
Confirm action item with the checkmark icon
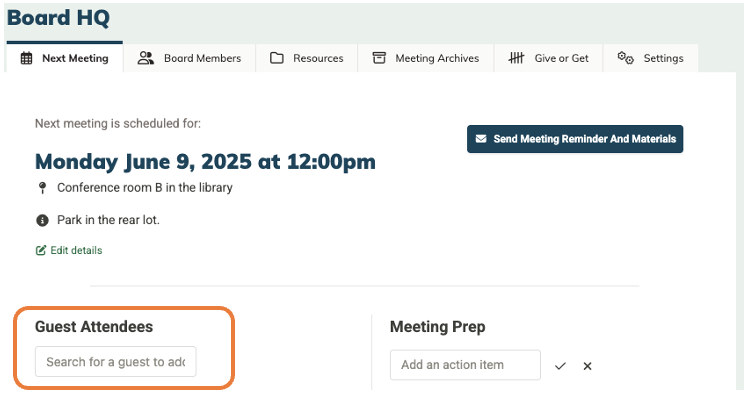560,366
